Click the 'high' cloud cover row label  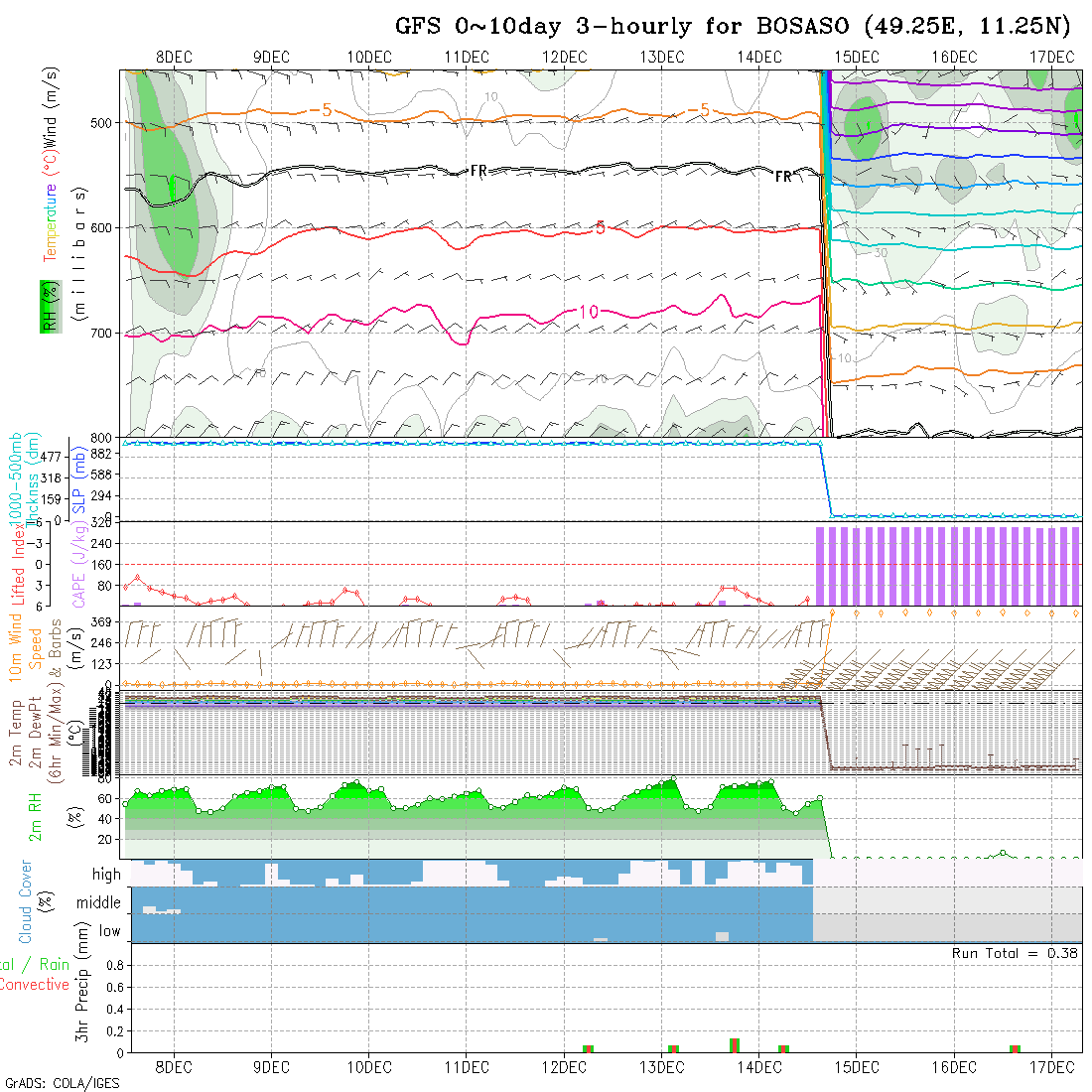[x=106, y=875]
